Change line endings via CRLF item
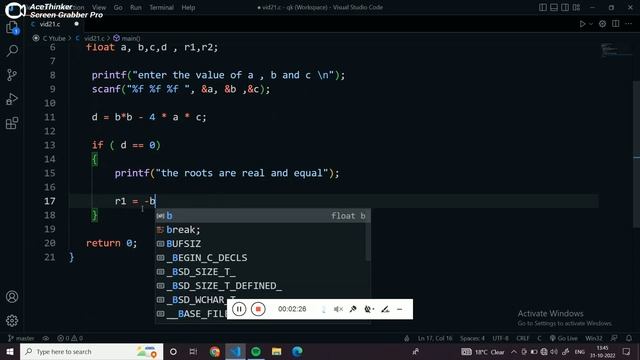 pyautogui.click(x=522, y=338)
